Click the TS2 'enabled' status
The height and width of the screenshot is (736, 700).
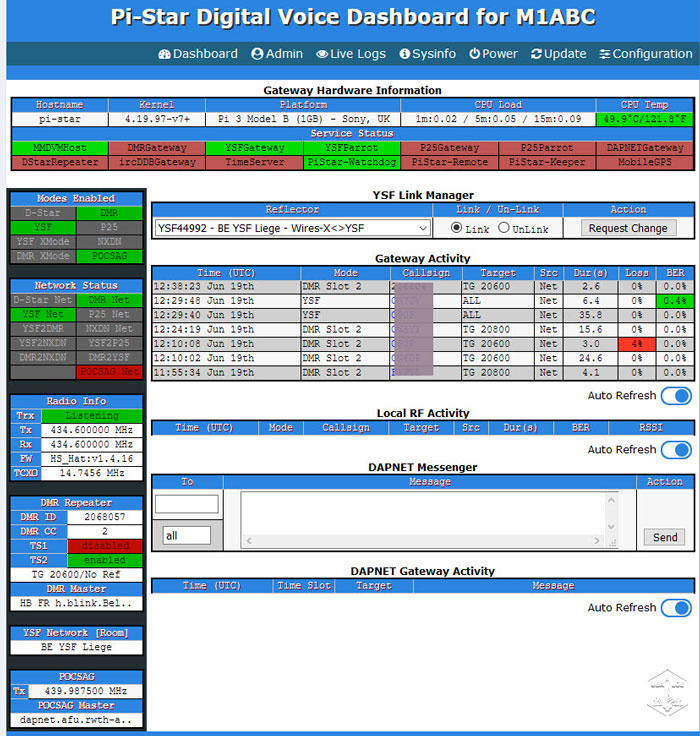tap(105, 560)
